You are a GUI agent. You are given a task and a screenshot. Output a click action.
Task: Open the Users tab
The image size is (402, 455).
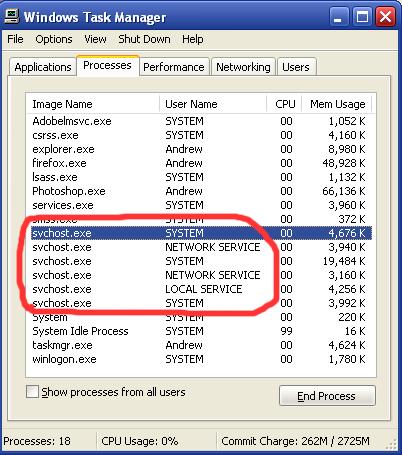(x=296, y=67)
